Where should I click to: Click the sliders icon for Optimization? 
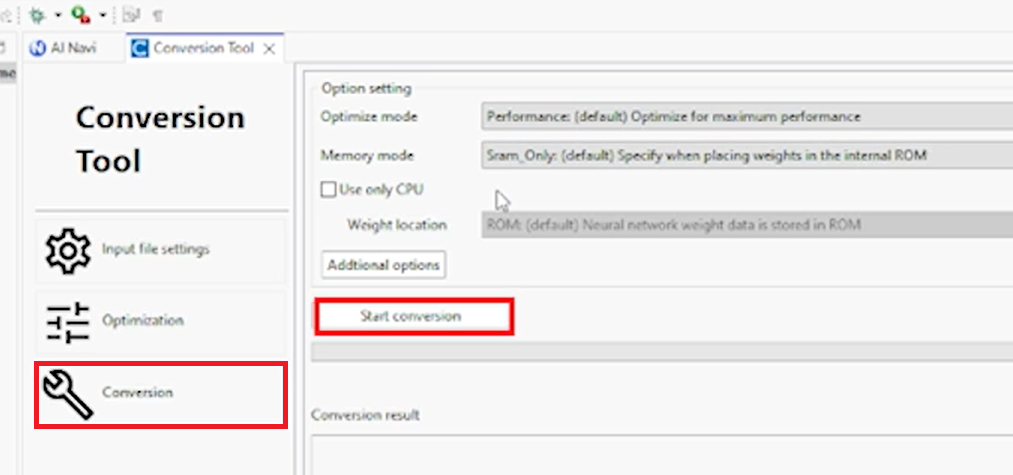click(68, 321)
